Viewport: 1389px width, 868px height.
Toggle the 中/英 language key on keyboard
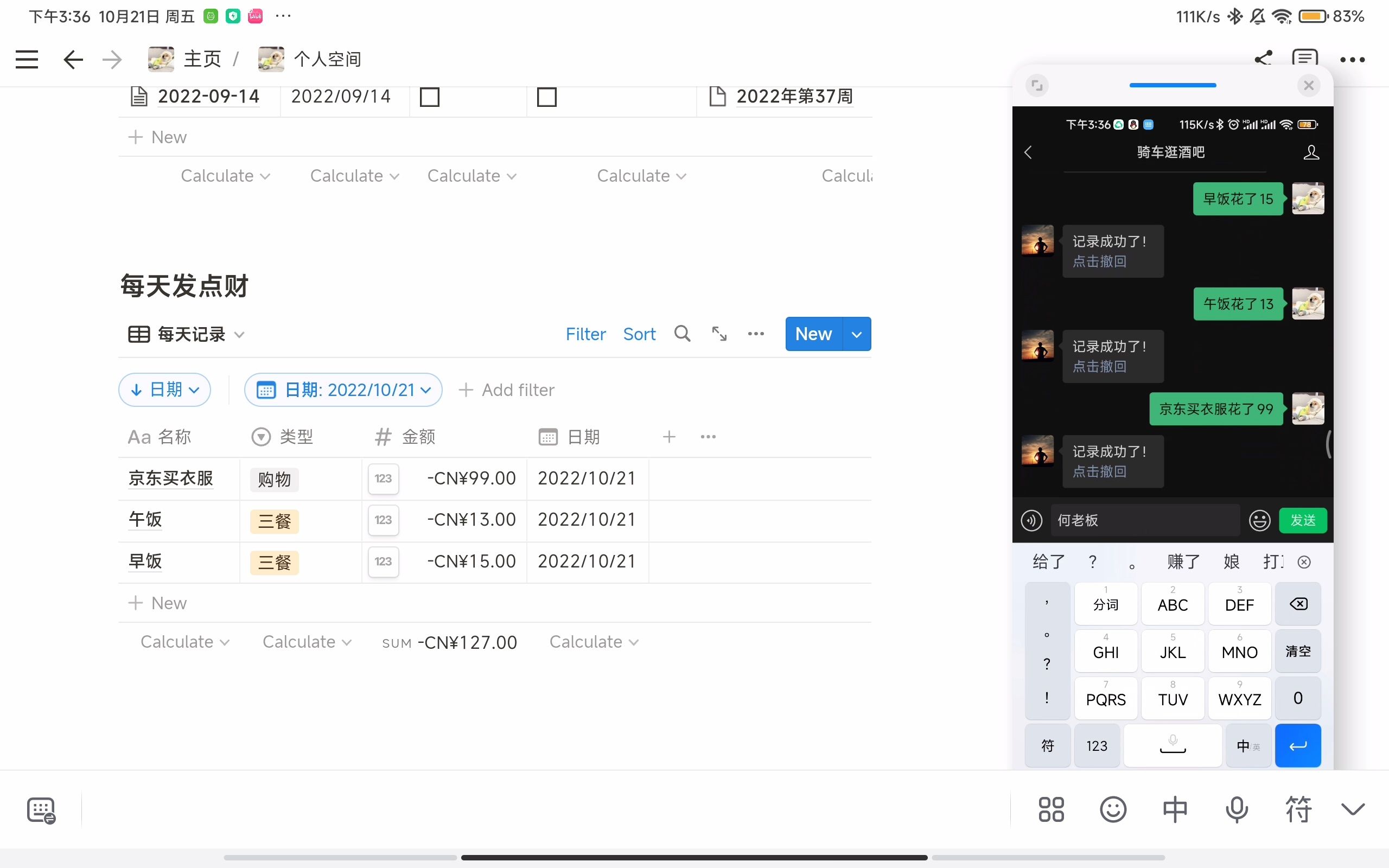1248,745
